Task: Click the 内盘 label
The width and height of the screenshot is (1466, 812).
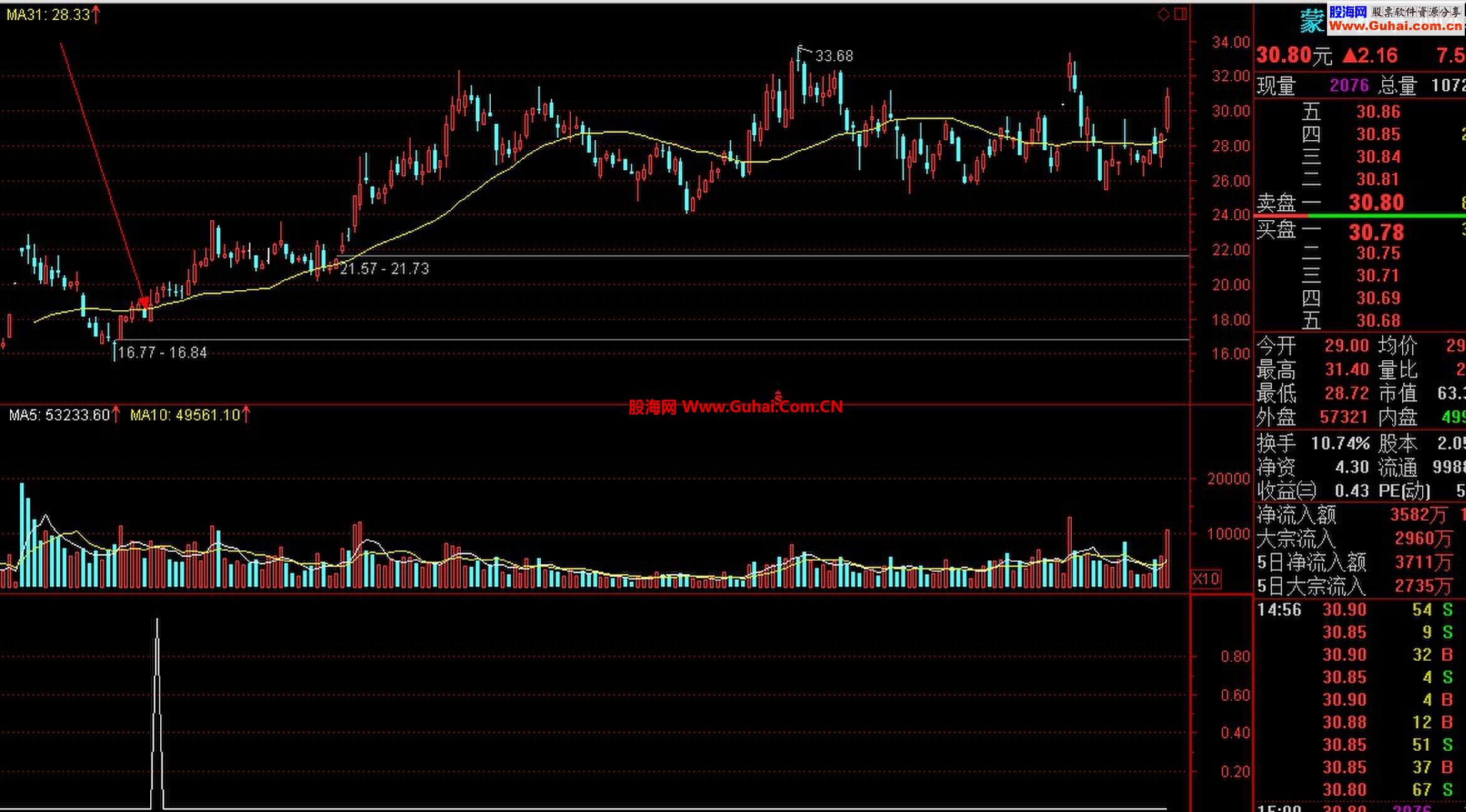Action: coord(1397,417)
